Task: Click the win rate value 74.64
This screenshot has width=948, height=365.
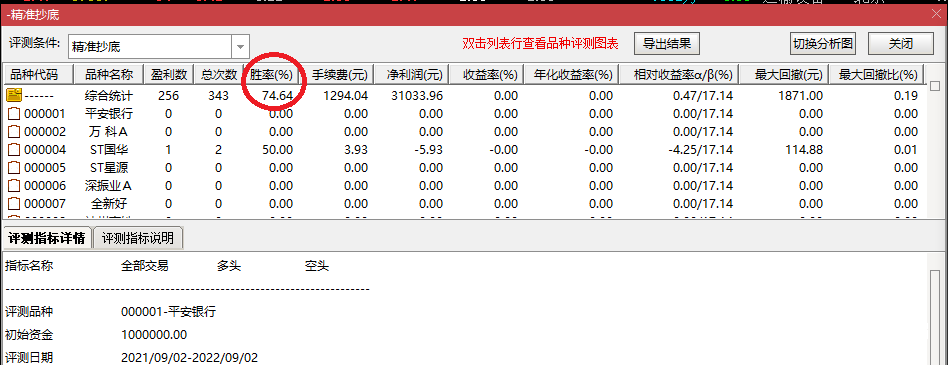Action: [278, 95]
